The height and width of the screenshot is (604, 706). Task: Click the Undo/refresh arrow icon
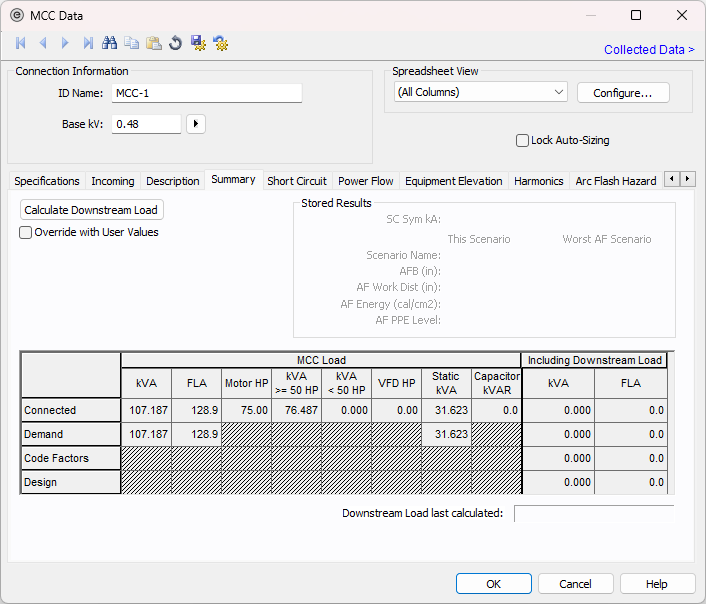176,43
